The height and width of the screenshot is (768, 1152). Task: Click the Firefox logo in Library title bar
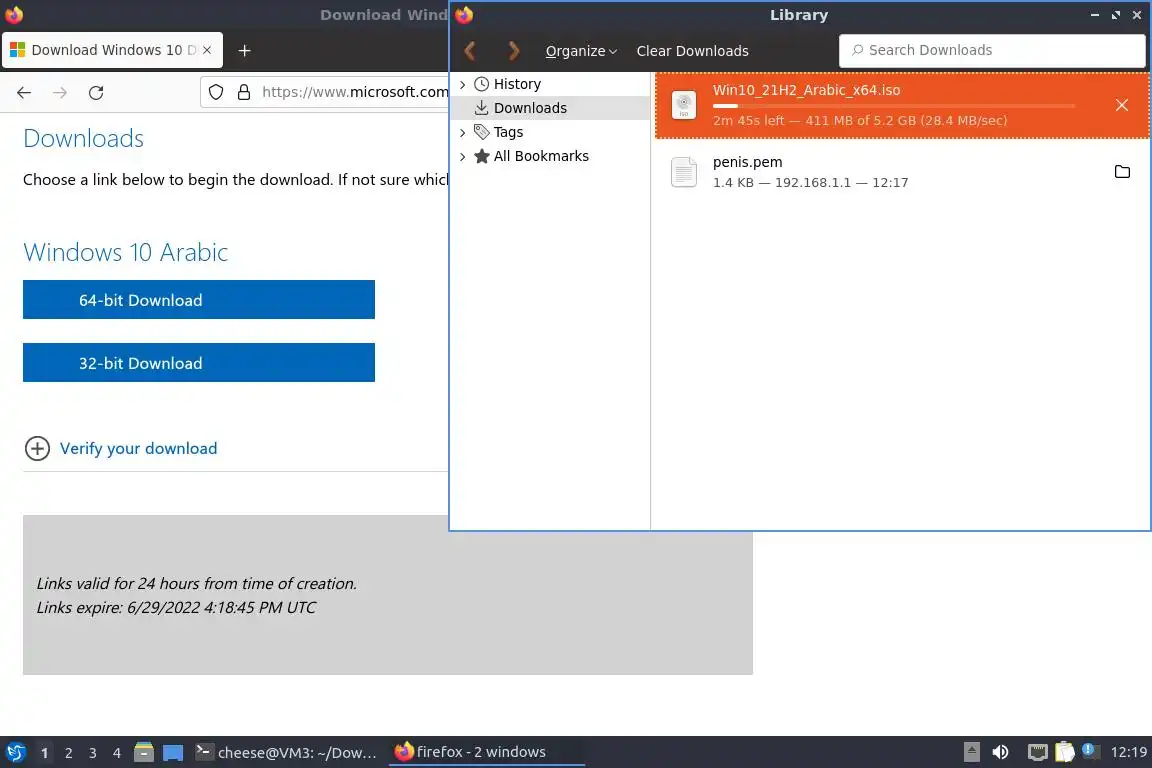(x=464, y=15)
